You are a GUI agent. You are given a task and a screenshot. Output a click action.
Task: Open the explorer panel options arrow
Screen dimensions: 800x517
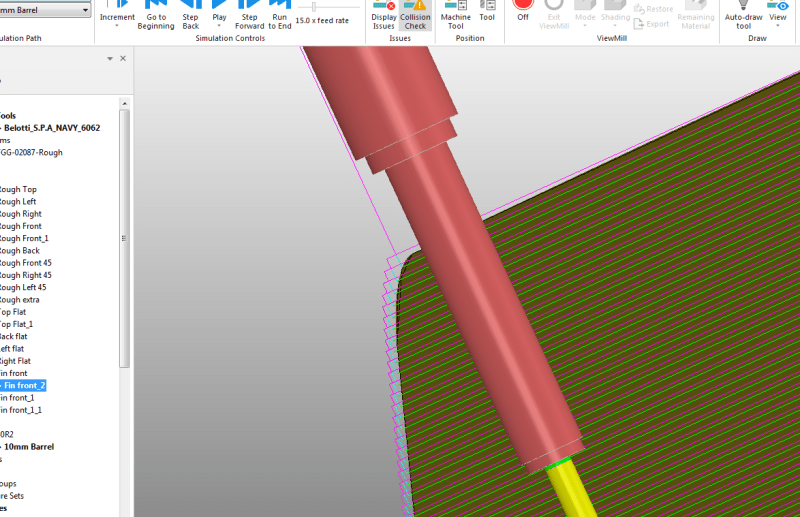[x=110, y=59]
